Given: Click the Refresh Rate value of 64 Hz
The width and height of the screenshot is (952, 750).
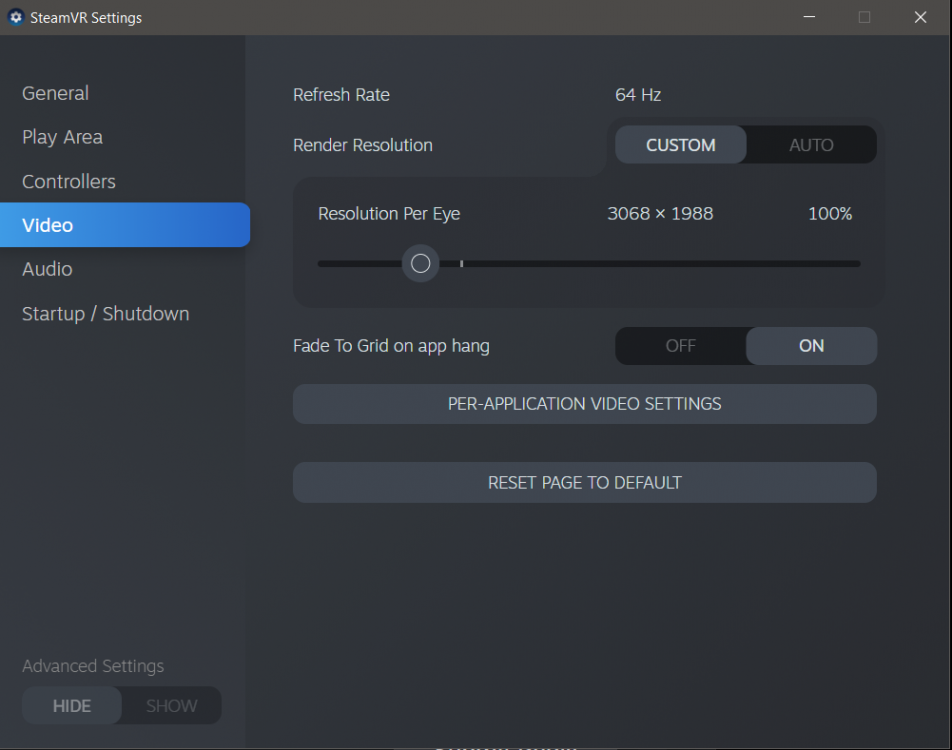Looking at the screenshot, I should [638, 95].
